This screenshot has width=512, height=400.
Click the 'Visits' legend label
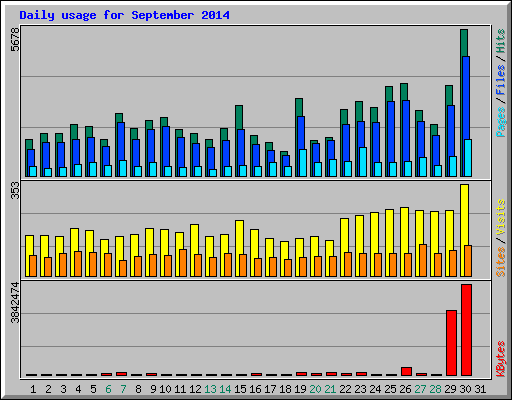500,218
